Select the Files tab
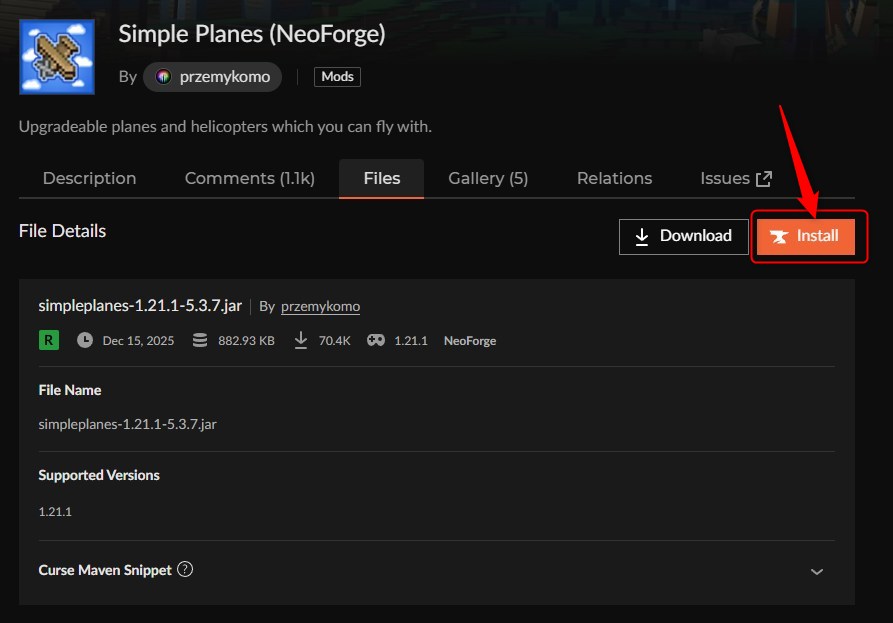The height and width of the screenshot is (623, 893). point(381,178)
